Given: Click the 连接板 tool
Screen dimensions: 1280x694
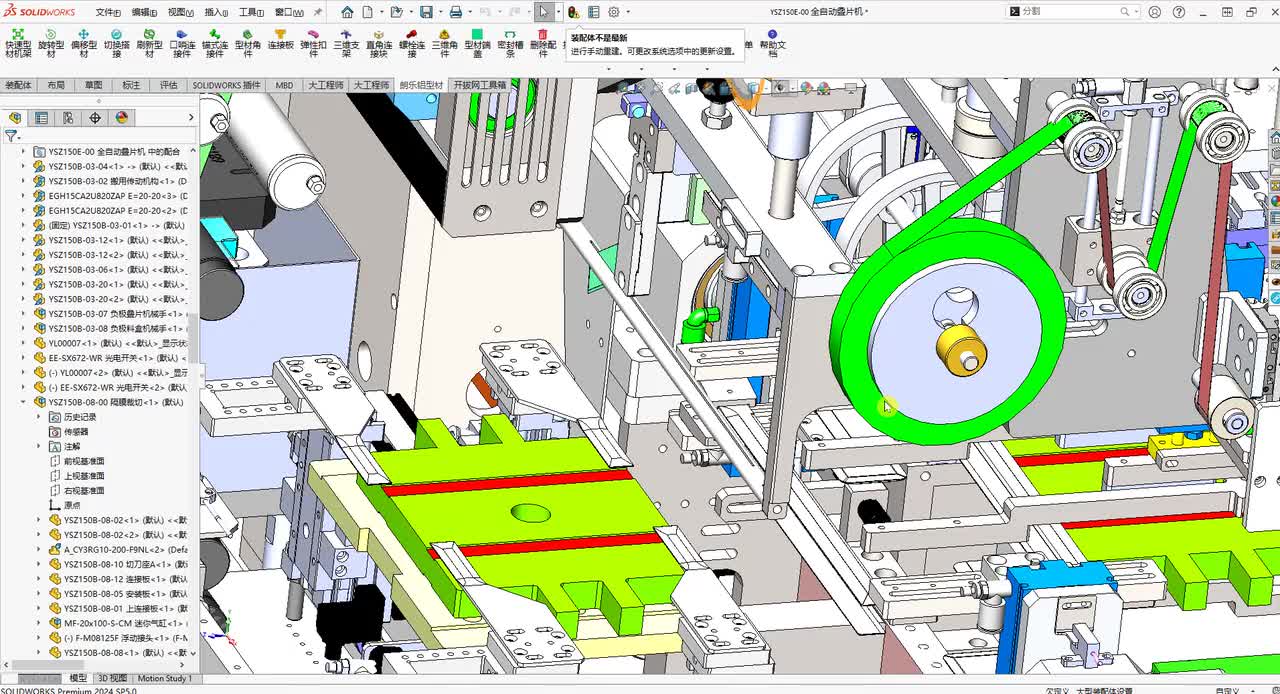Looking at the screenshot, I should [x=280, y=39].
